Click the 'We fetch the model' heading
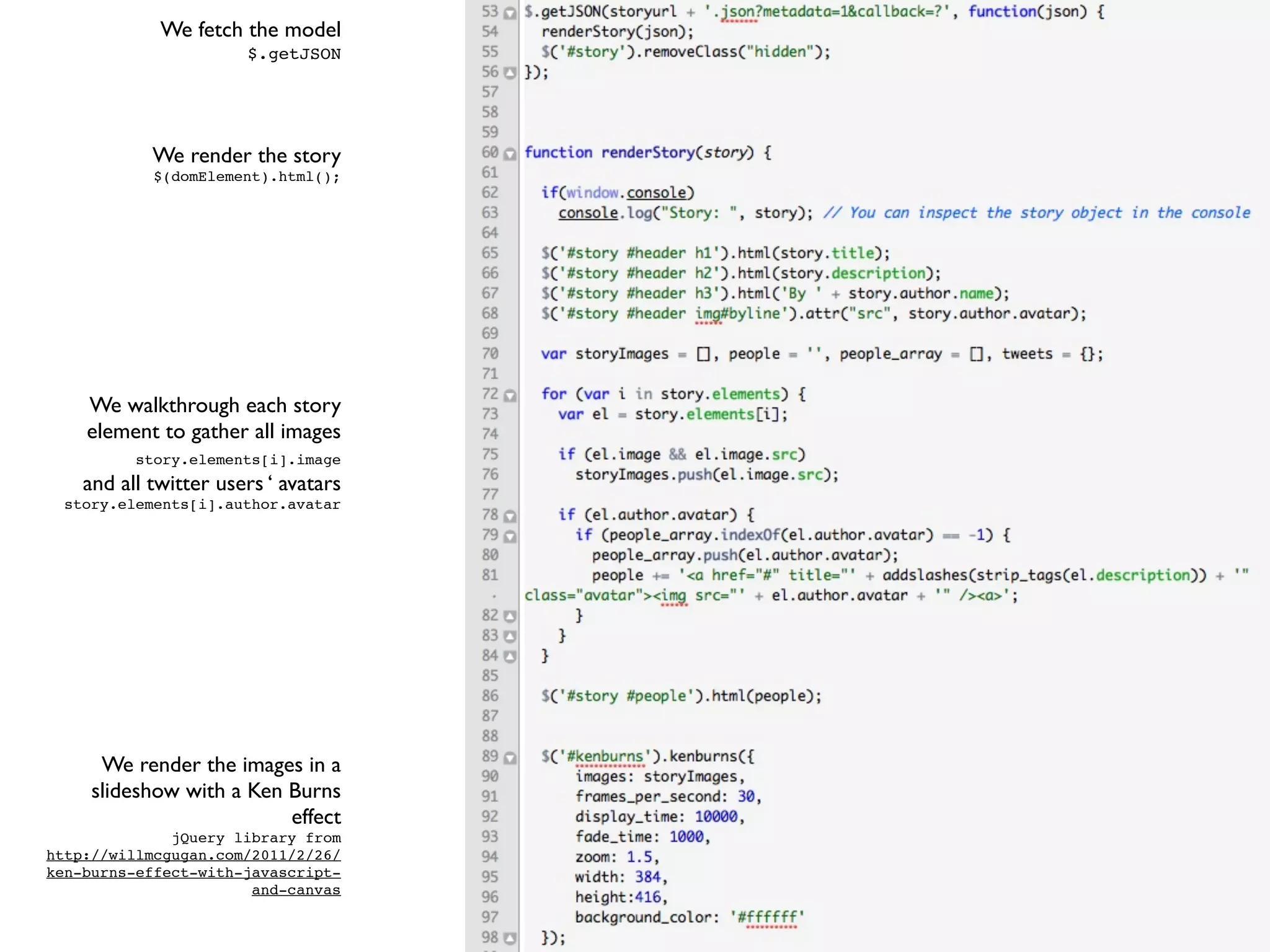The width and height of the screenshot is (1270, 952). click(251, 29)
